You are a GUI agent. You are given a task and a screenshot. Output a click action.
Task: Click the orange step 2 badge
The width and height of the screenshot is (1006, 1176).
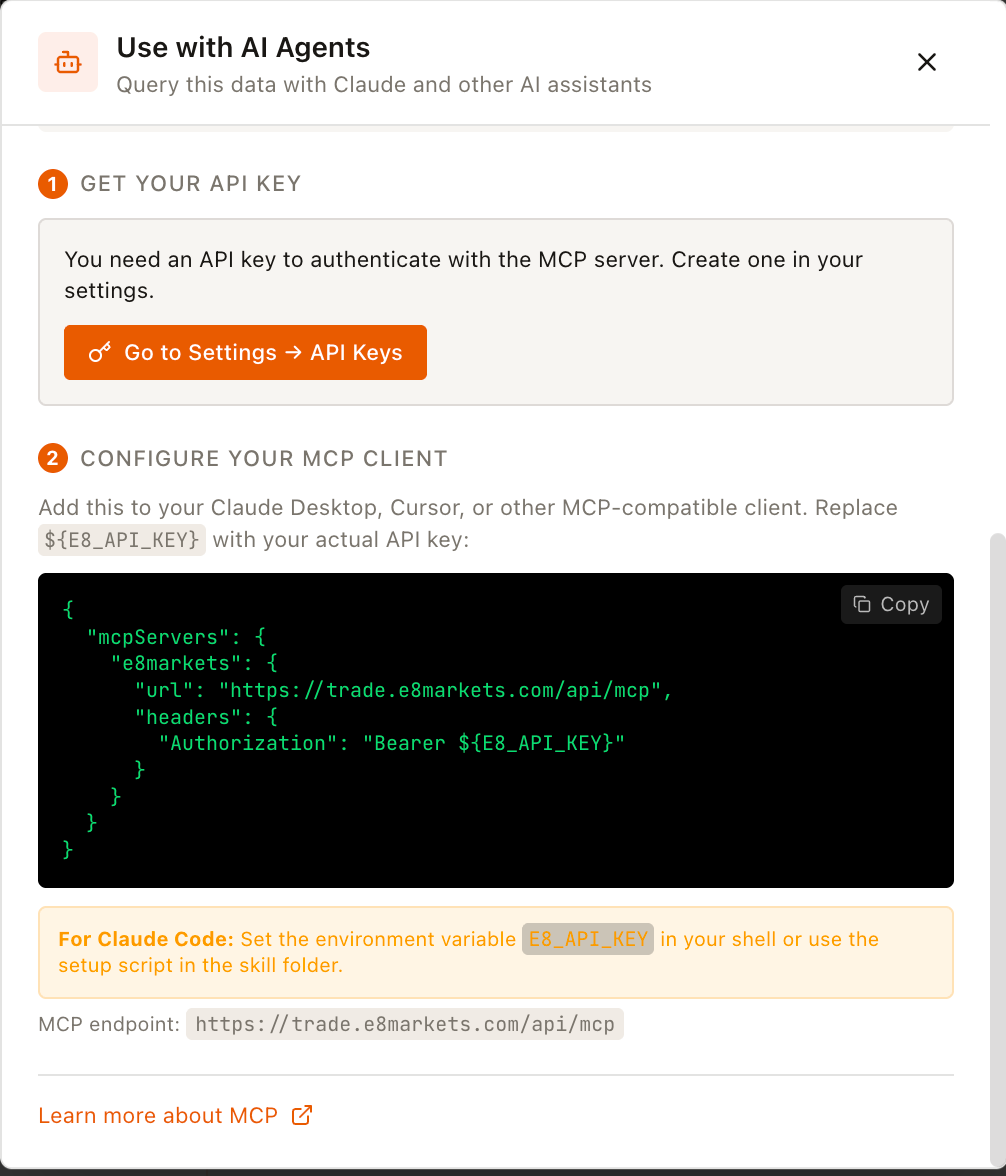click(x=53, y=459)
